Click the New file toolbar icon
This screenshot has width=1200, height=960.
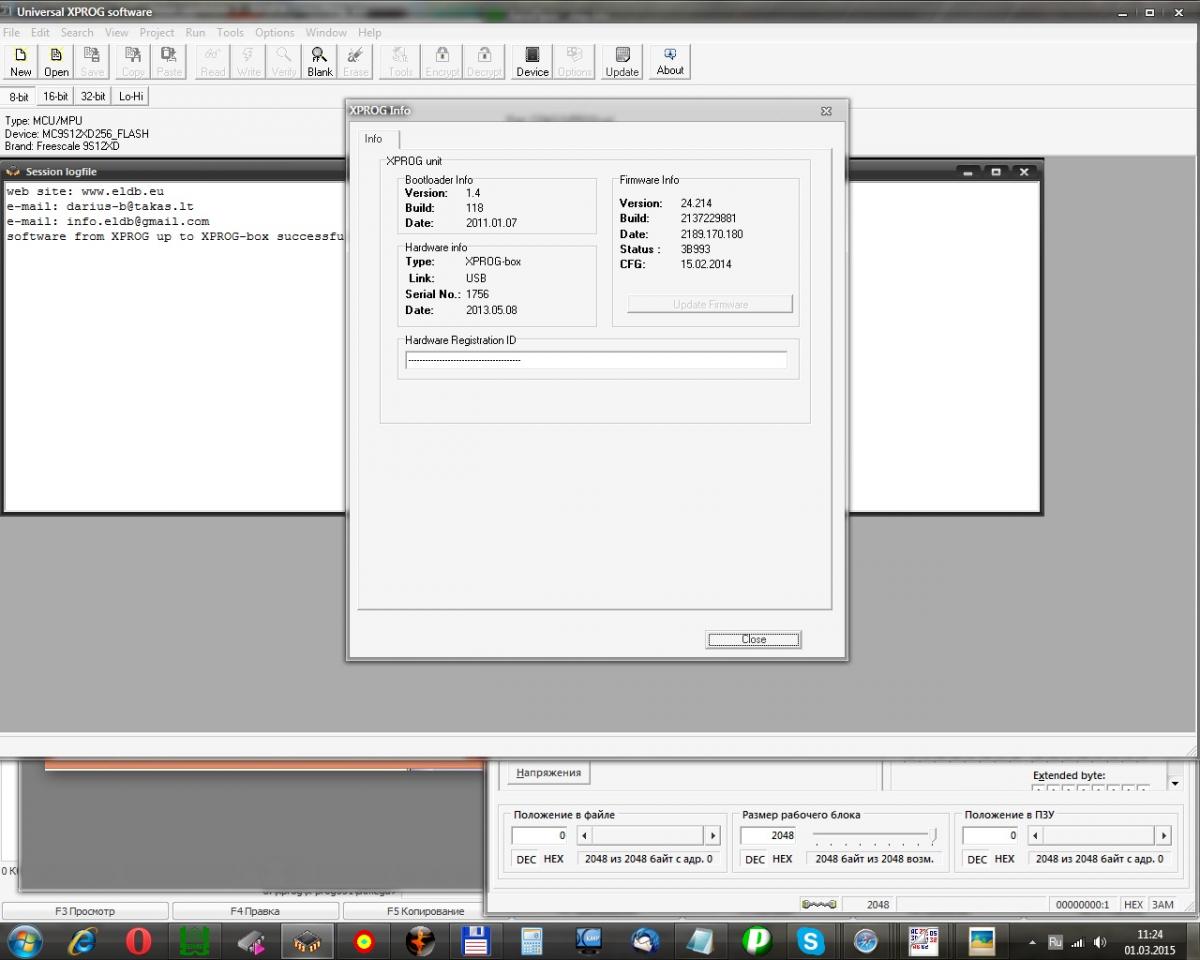(x=20, y=62)
